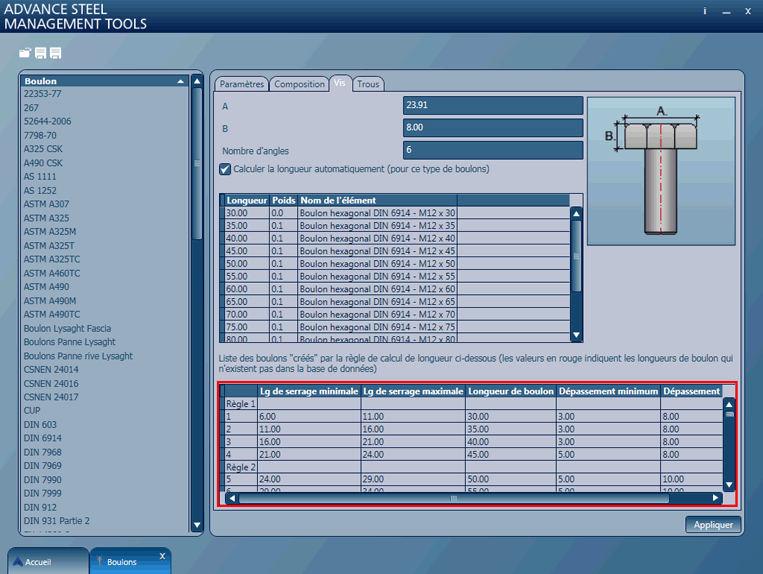The height and width of the screenshot is (574, 763).
Task: Click the Poids column header
Action: 284,200
